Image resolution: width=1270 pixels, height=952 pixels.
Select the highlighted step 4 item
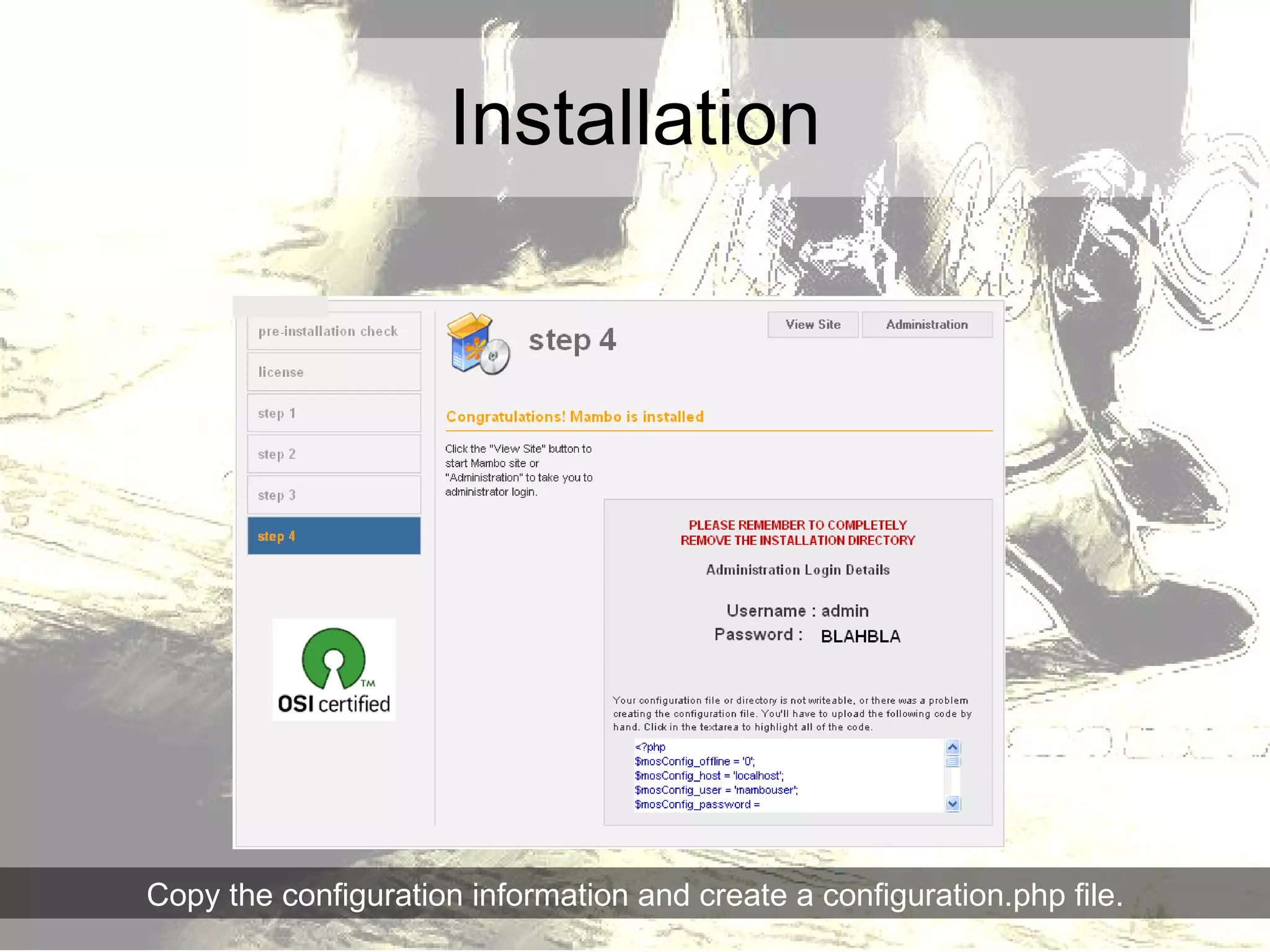point(334,536)
